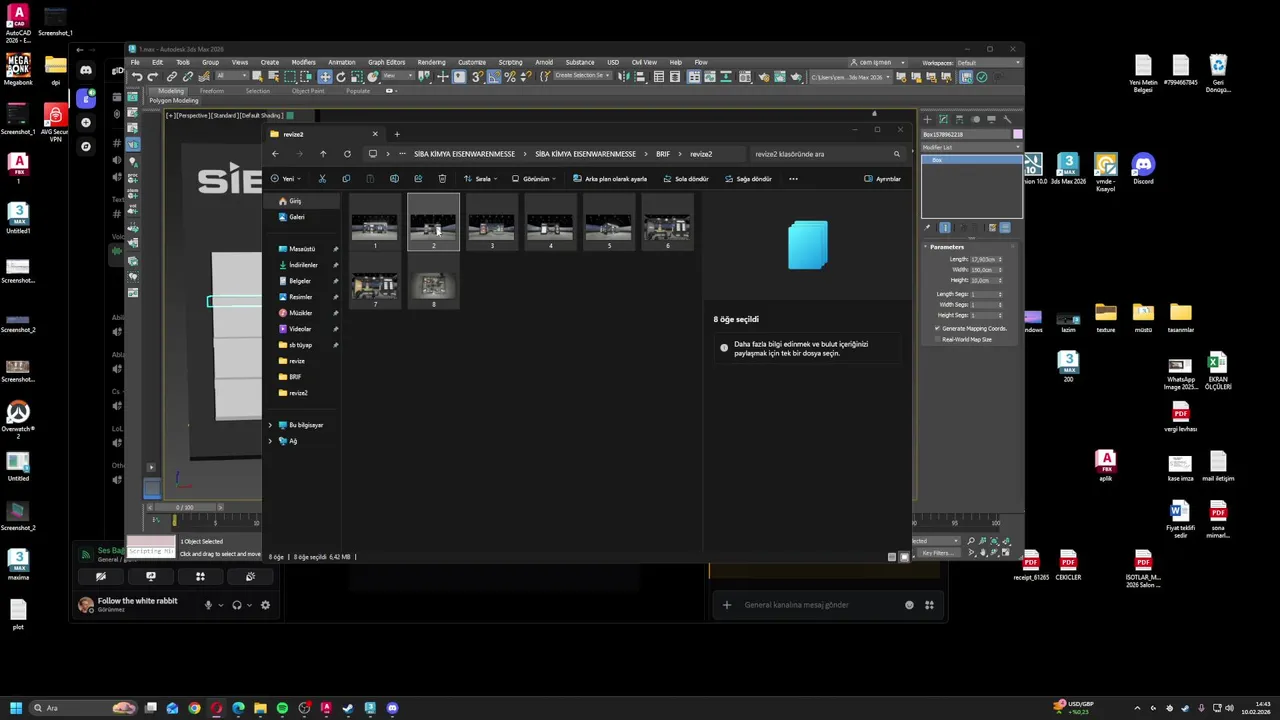This screenshot has height=720, width=1280.
Task: Open the Create tab in command panel
Action: tap(927, 119)
